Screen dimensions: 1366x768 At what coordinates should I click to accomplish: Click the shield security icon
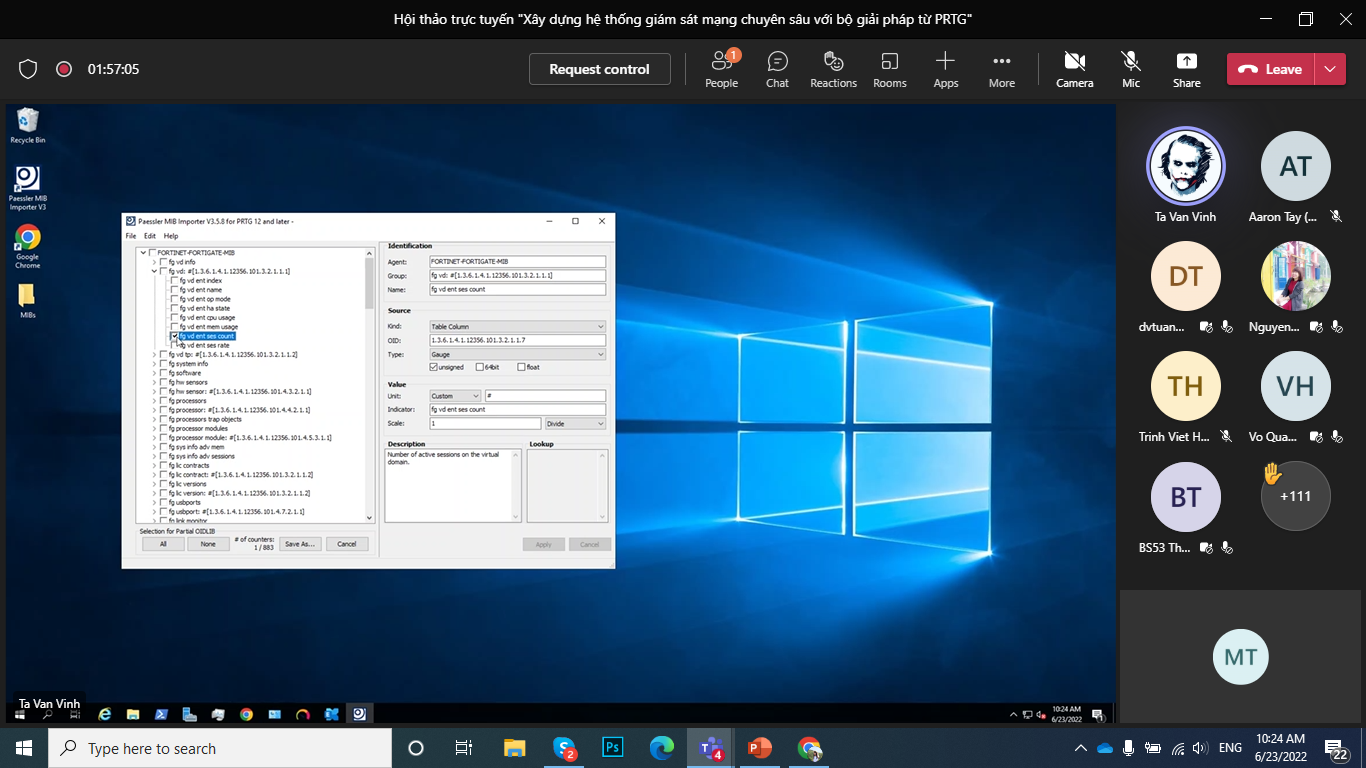click(28, 69)
